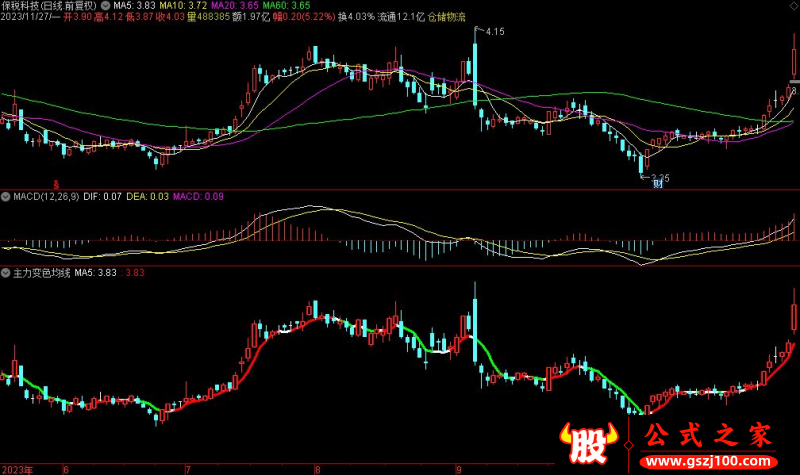Click the blue 财 financial marker icon
The width and height of the screenshot is (800, 475).
(x=658, y=184)
